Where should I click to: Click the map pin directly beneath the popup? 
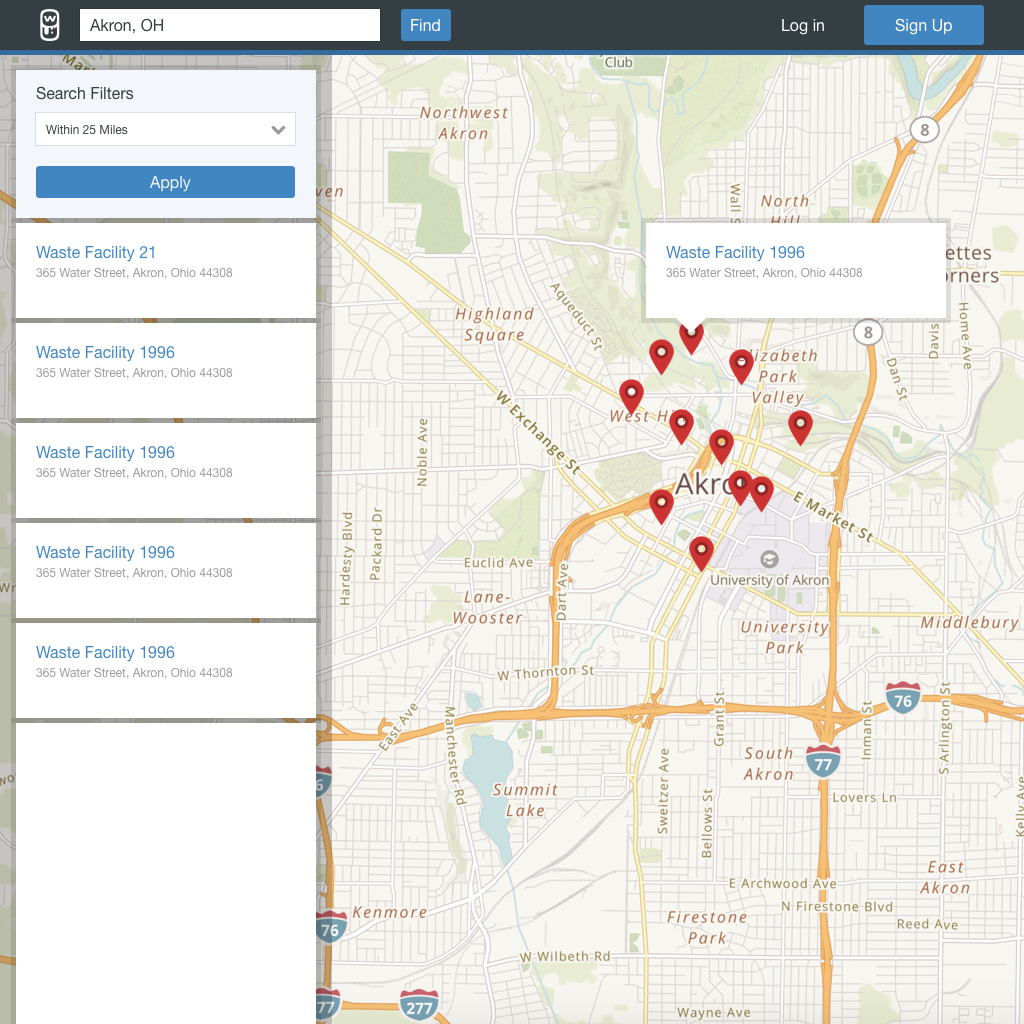pyautogui.click(x=691, y=336)
